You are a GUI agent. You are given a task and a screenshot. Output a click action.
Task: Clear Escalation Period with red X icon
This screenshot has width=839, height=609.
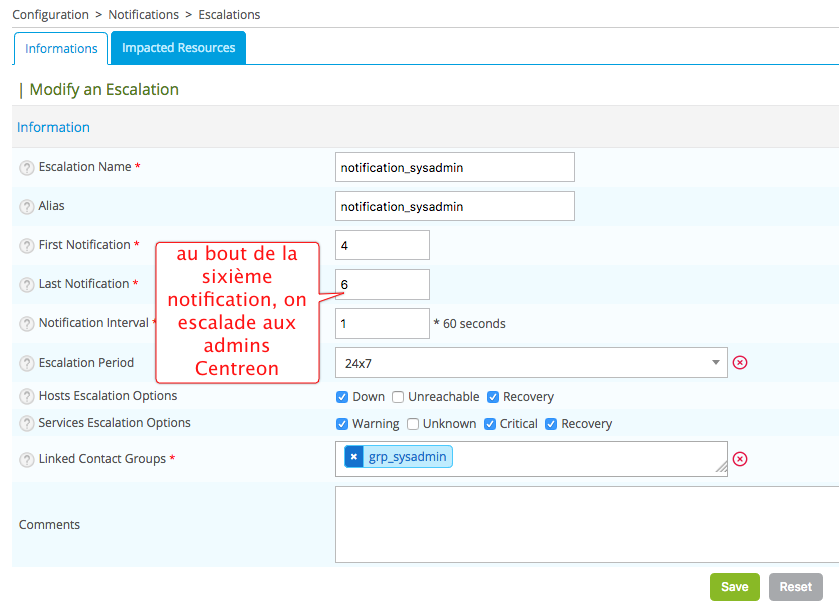(x=740, y=362)
